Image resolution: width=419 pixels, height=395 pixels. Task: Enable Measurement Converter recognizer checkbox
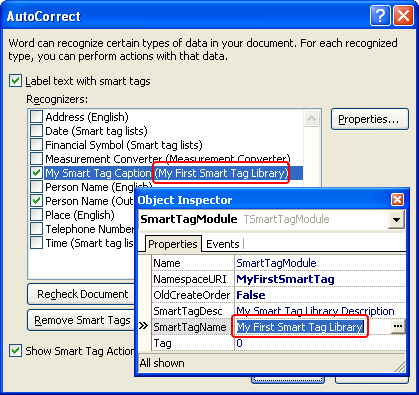(36, 159)
